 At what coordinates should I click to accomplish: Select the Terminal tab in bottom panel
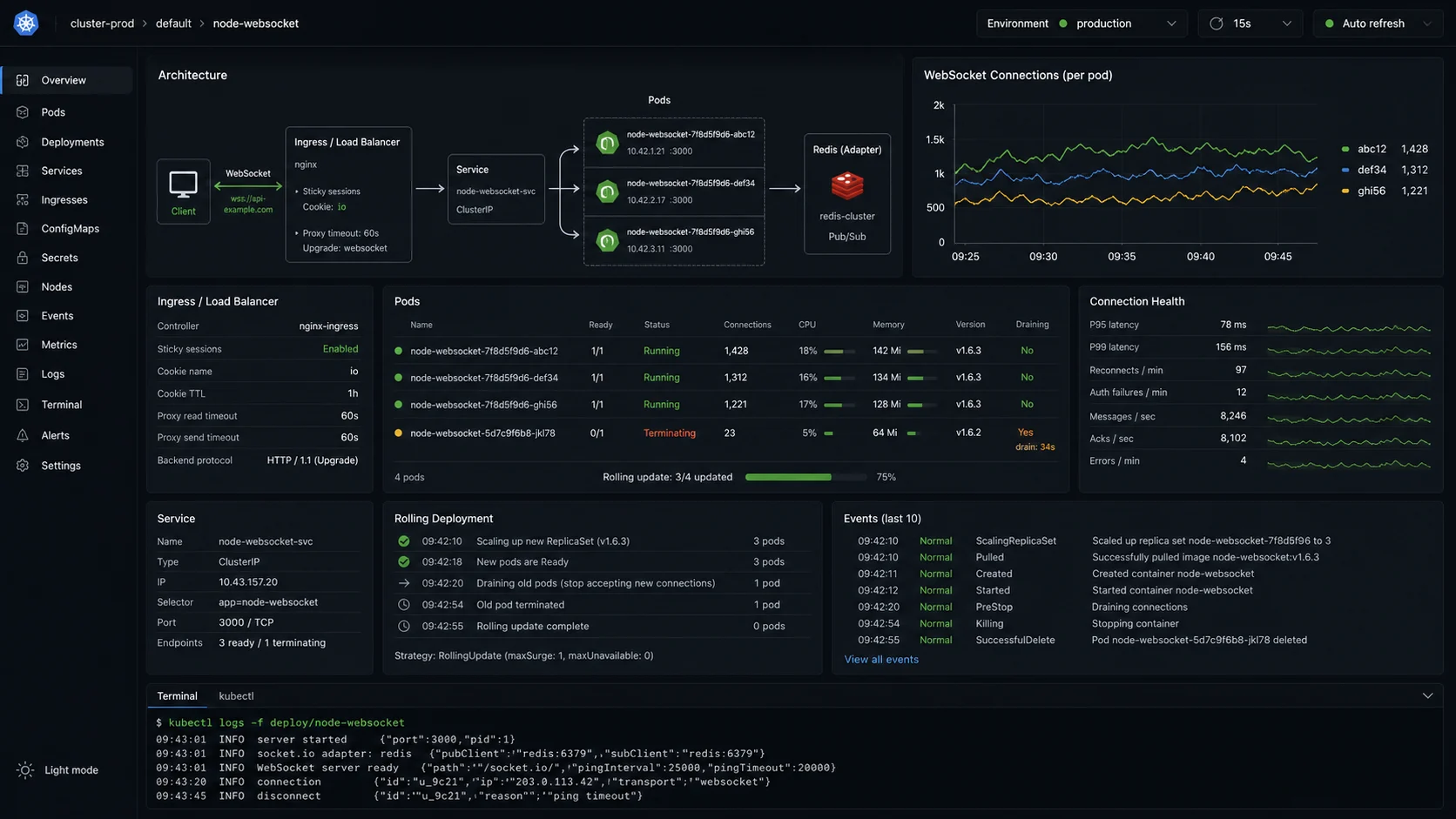[178, 696]
